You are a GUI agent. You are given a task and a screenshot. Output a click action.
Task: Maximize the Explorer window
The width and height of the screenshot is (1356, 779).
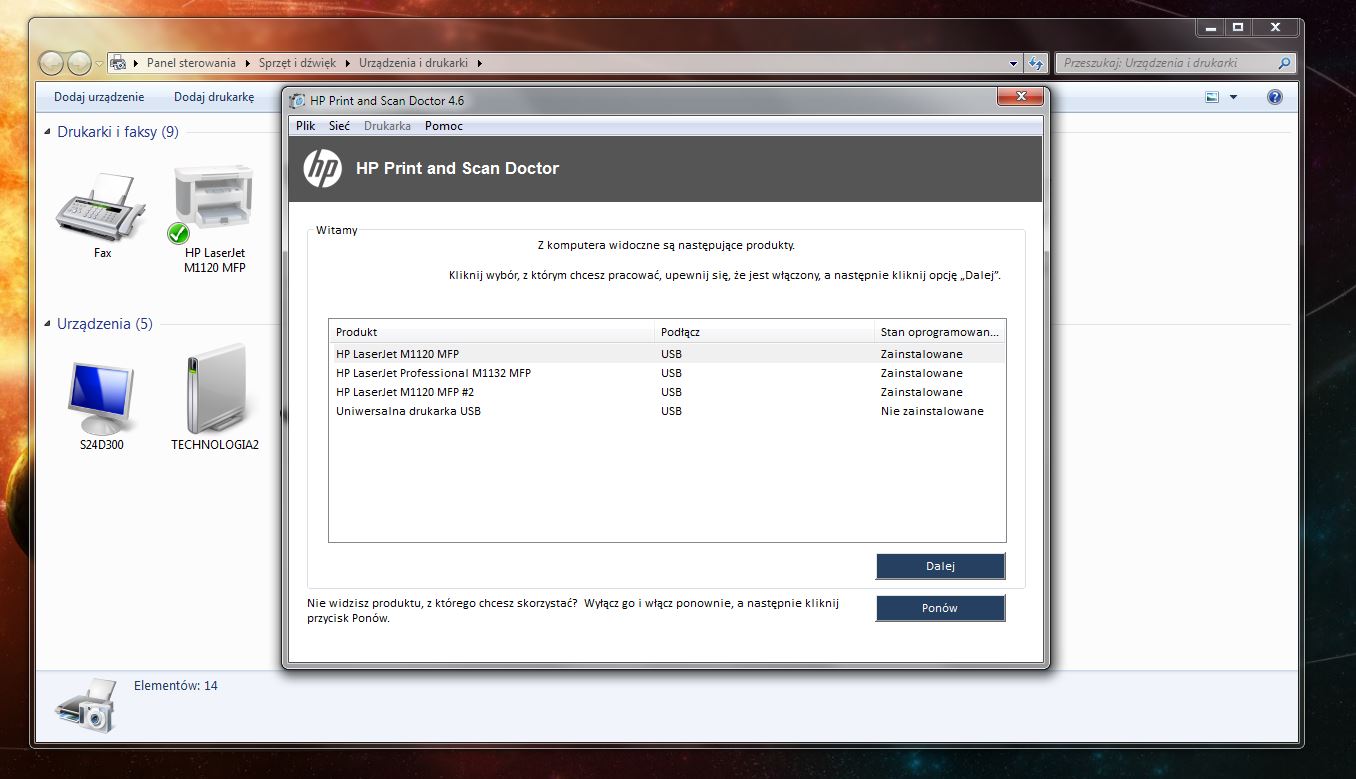(1237, 27)
